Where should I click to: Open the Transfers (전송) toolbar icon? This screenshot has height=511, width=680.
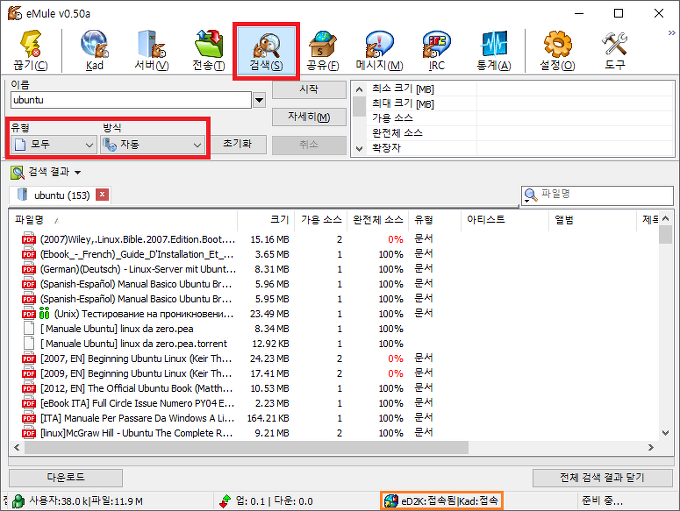point(209,50)
